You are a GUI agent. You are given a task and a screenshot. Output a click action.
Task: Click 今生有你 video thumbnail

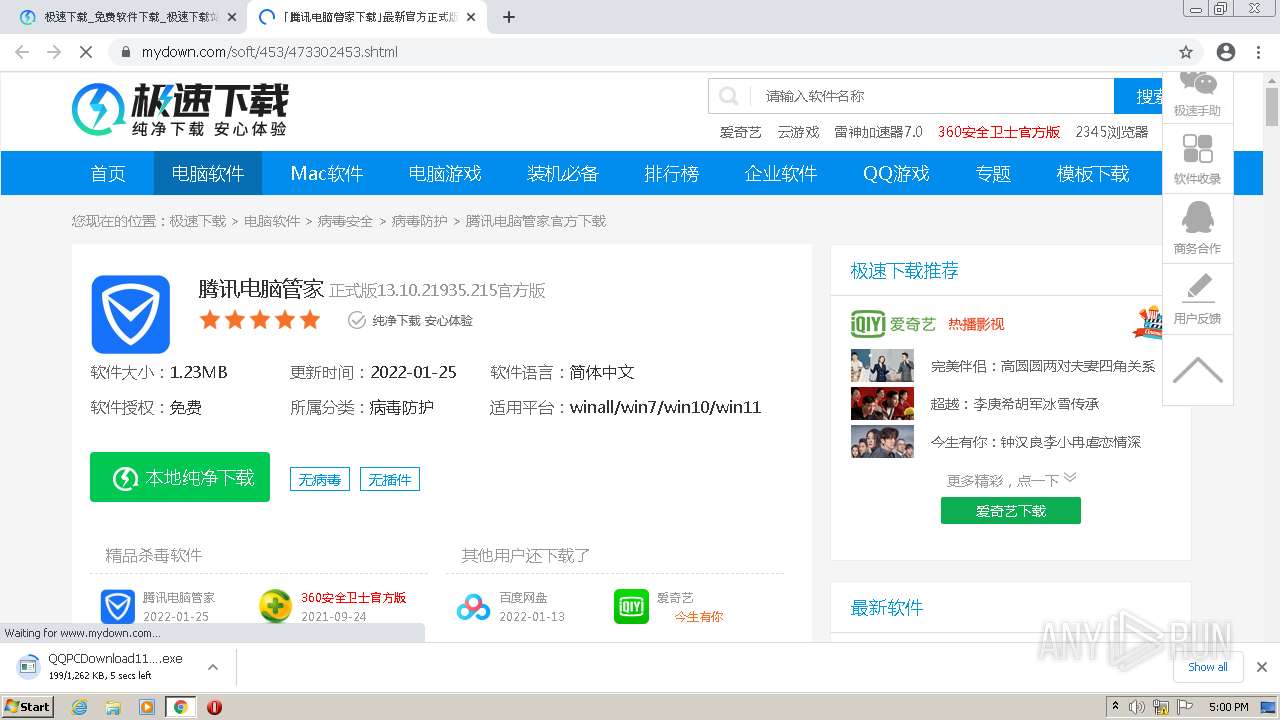click(882, 441)
